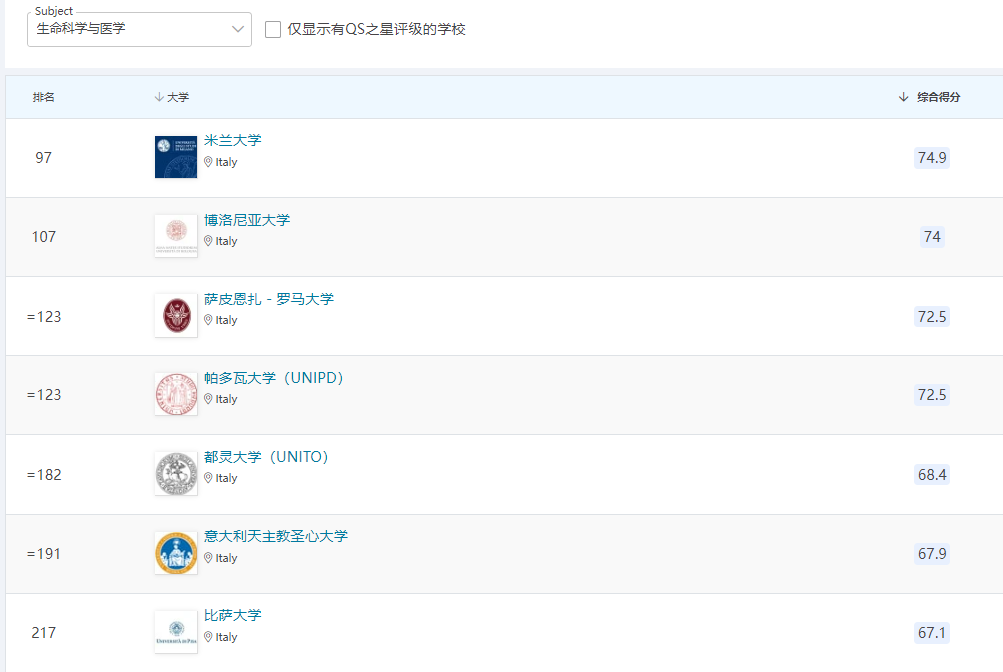Click location pin under 意大利天主教圣心大学
1003x672 pixels.
(x=208, y=558)
